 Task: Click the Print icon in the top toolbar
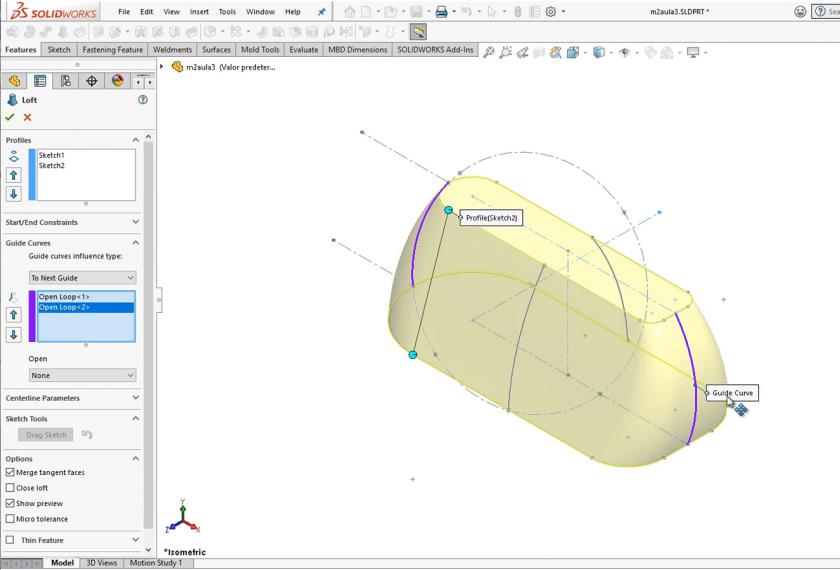[x=441, y=12]
